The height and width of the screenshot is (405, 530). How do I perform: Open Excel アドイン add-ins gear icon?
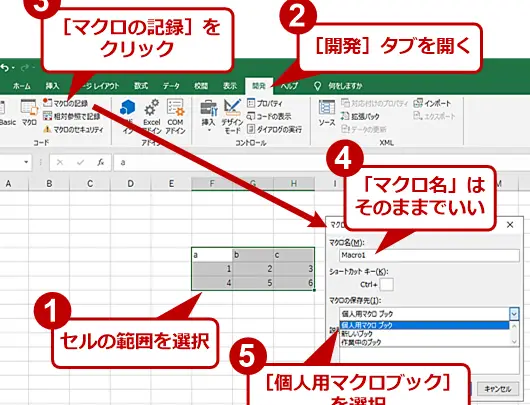pos(151,117)
